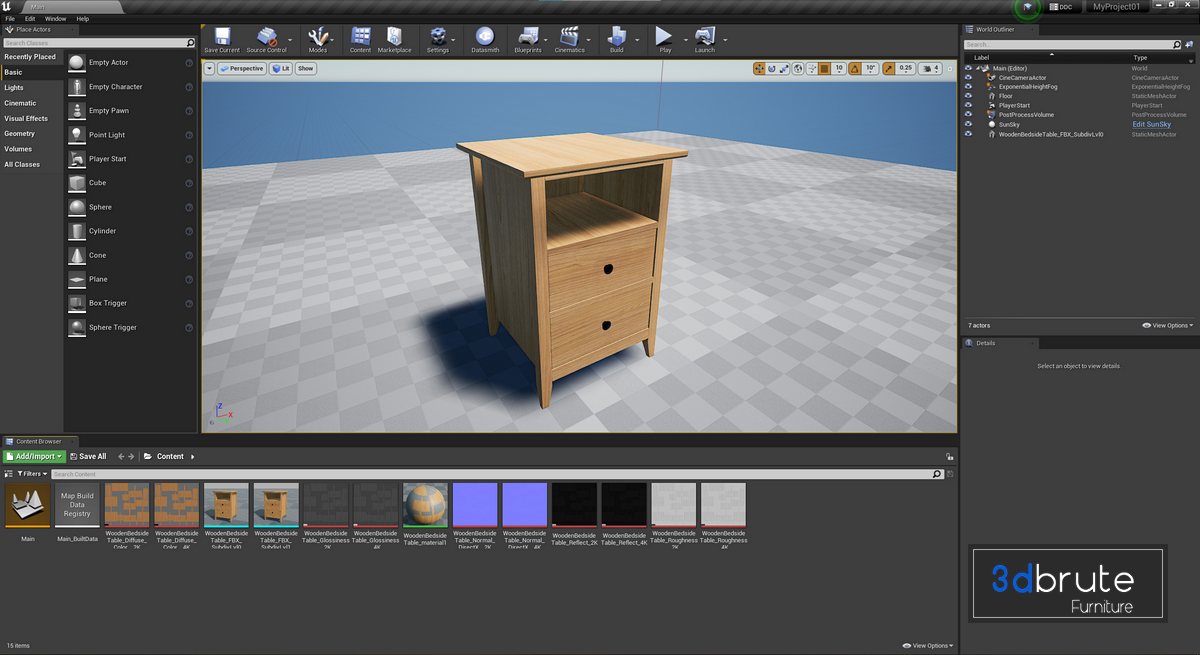
Task: Click the Save Current toolbar icon
Action: tap(221, 38)
